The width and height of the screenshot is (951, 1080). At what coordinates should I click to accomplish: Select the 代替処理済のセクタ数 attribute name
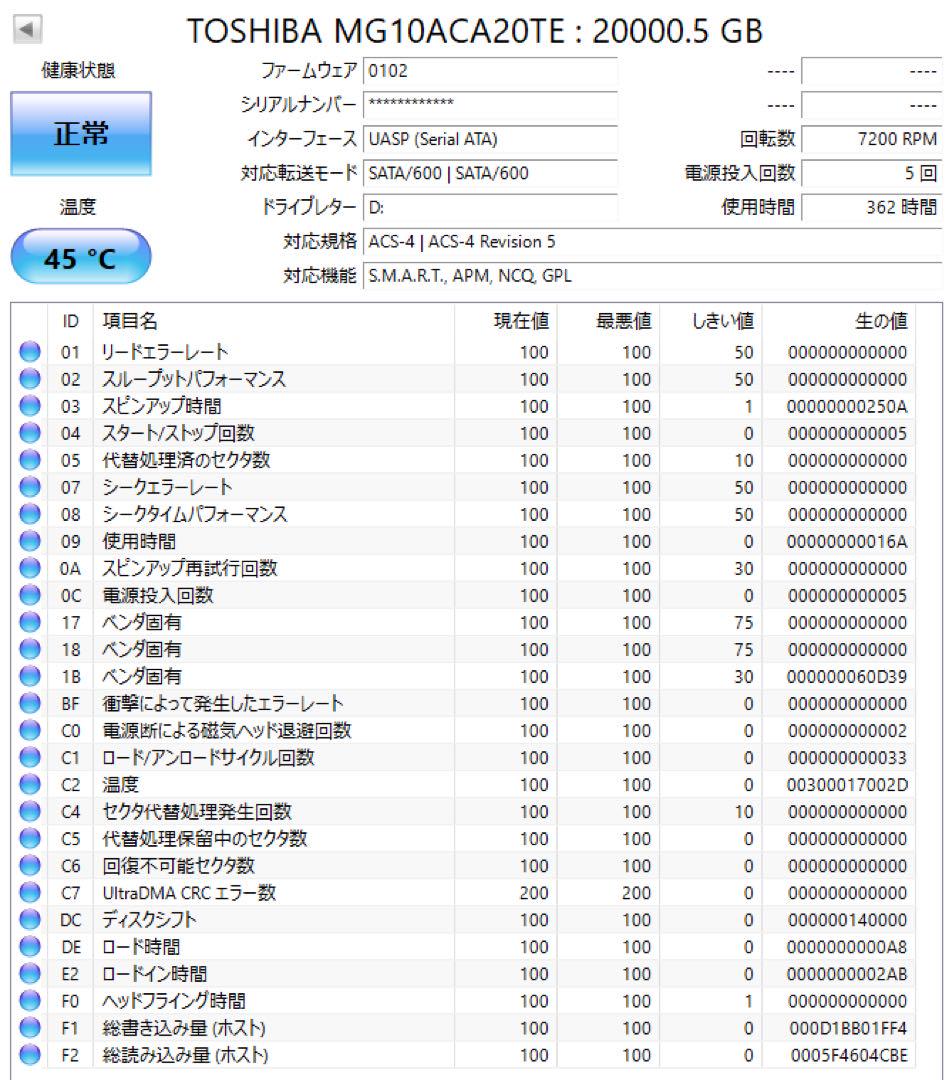pos(186,460)
